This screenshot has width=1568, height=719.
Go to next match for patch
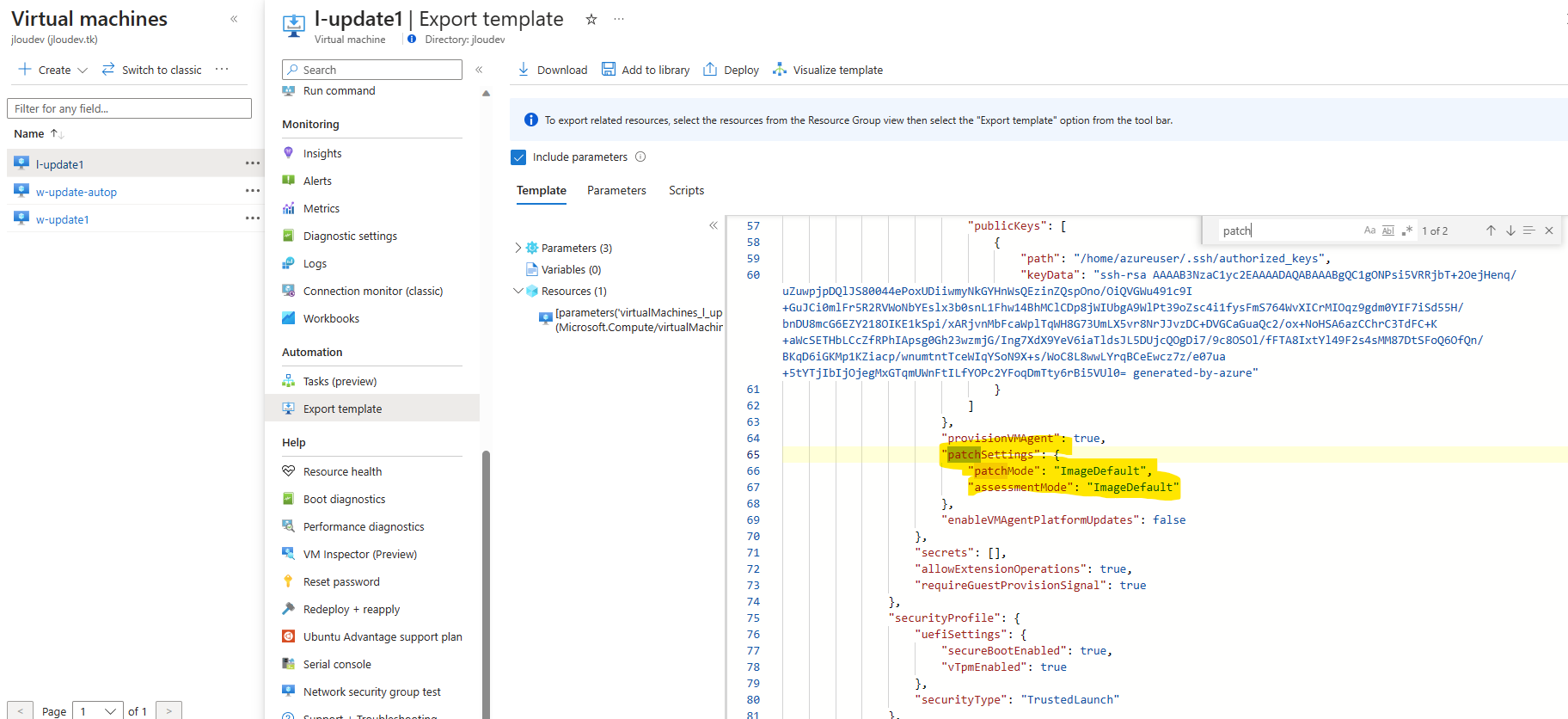(1510, 230)
